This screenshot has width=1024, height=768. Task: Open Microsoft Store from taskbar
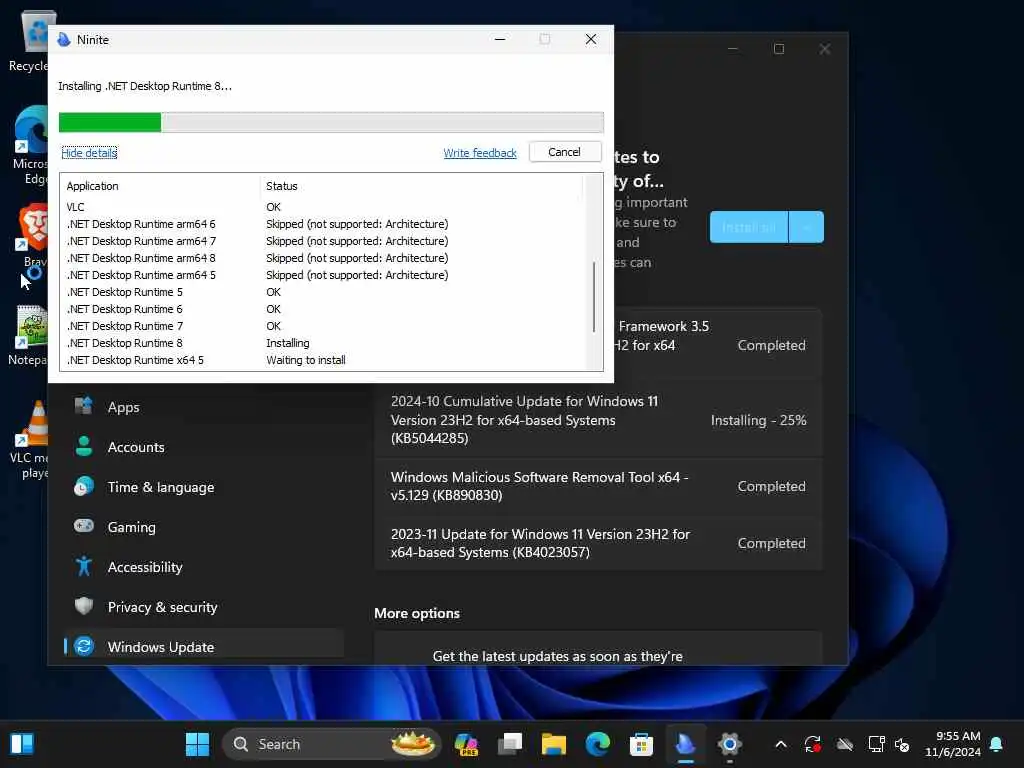click(641, 744)
